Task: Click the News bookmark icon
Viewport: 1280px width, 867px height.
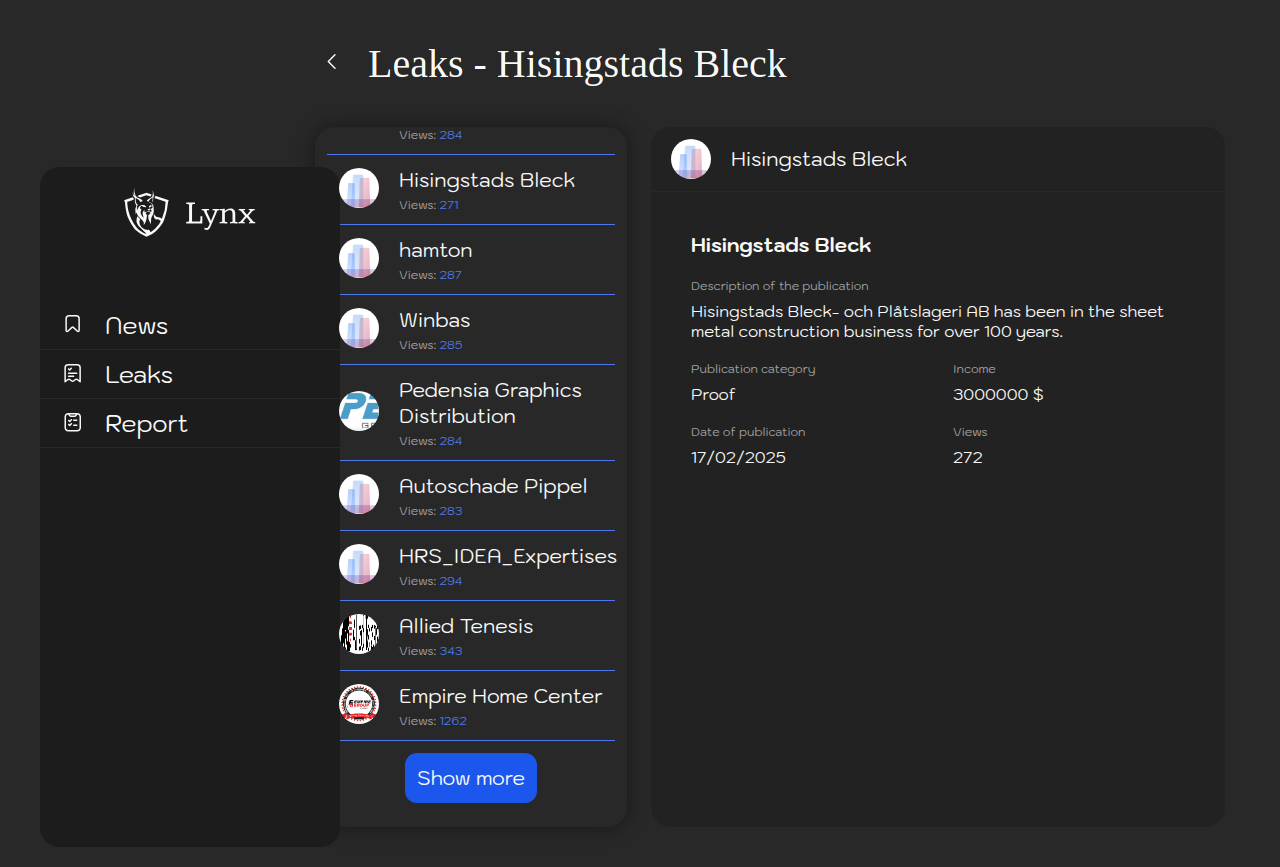Action: point(73,324)
